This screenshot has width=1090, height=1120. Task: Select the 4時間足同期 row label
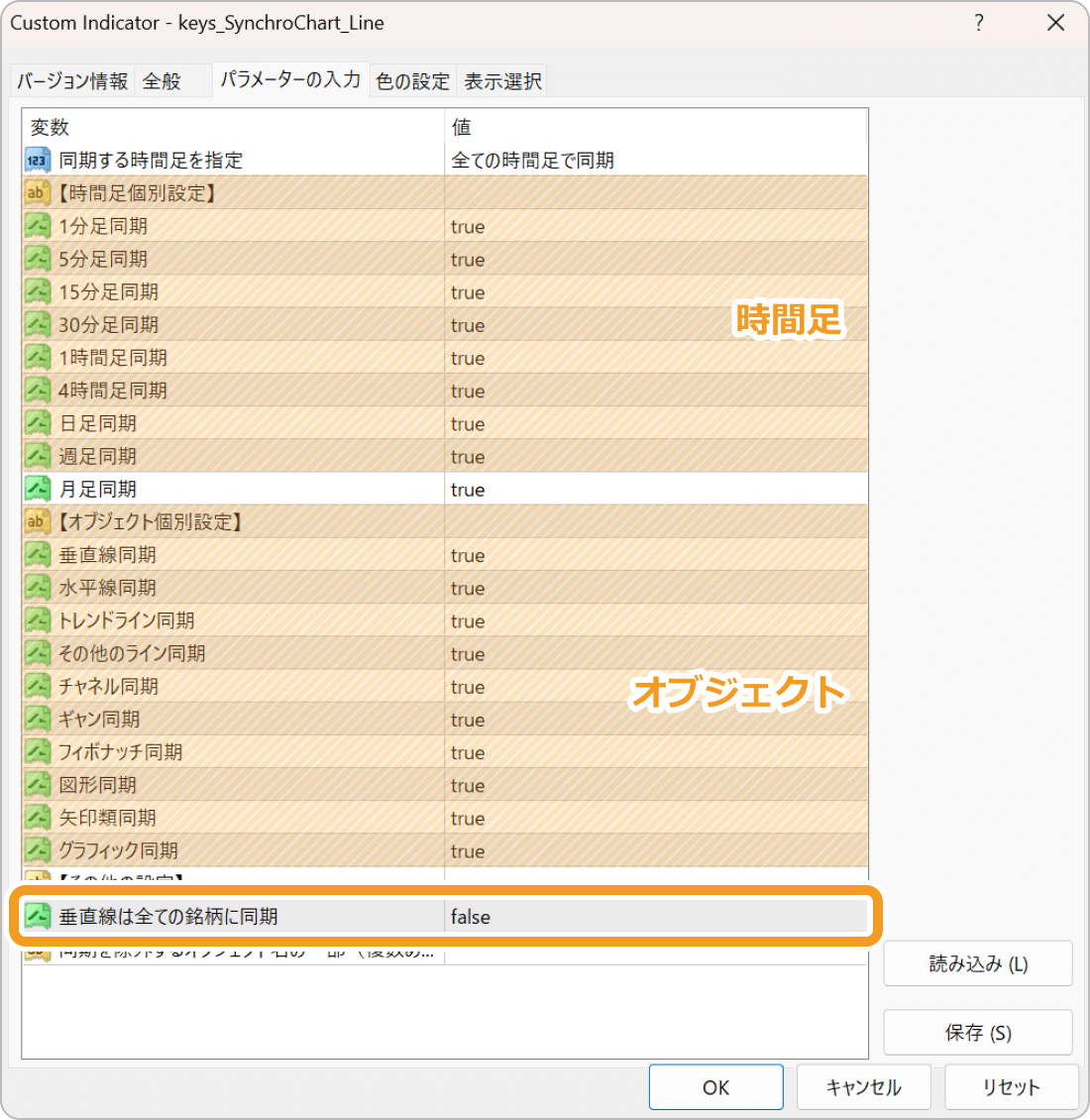[x=112, y=391]
